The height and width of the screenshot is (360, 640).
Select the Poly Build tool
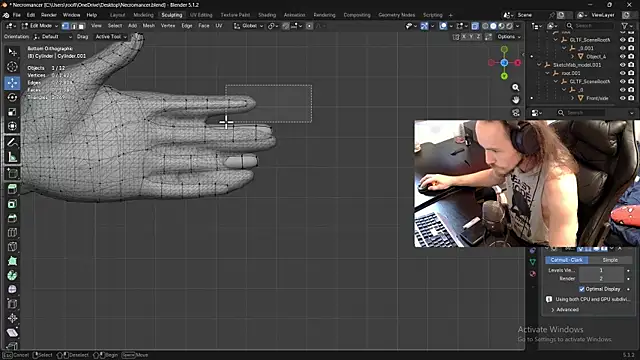click(x=12, y=261)
